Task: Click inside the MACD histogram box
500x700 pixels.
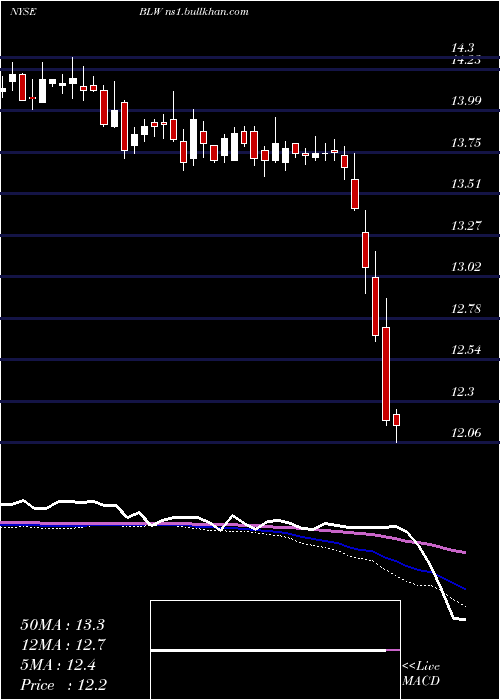Action: [275, 650]
